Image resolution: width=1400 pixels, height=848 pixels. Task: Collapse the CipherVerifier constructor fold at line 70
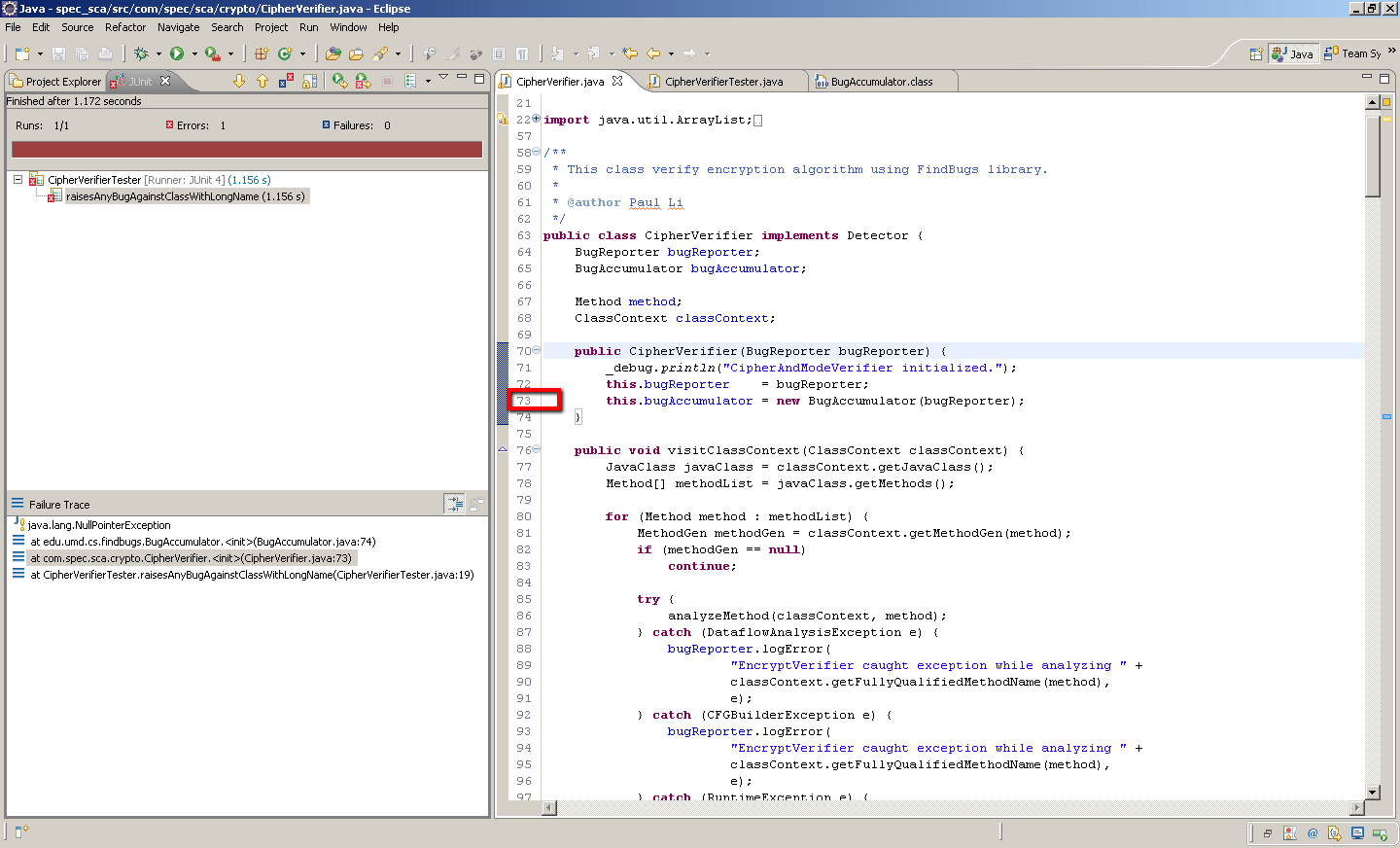pyautogui.click(x=537, y=350)
